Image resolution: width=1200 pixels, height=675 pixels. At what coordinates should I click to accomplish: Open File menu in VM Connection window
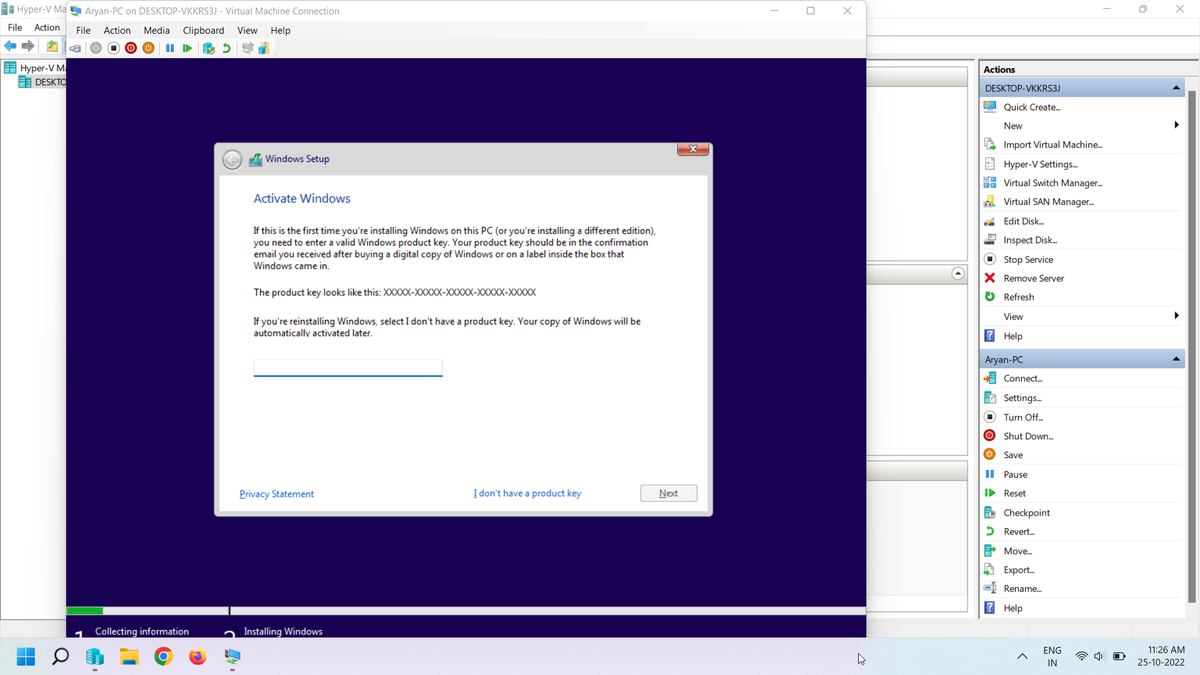(x=83, y=30)
